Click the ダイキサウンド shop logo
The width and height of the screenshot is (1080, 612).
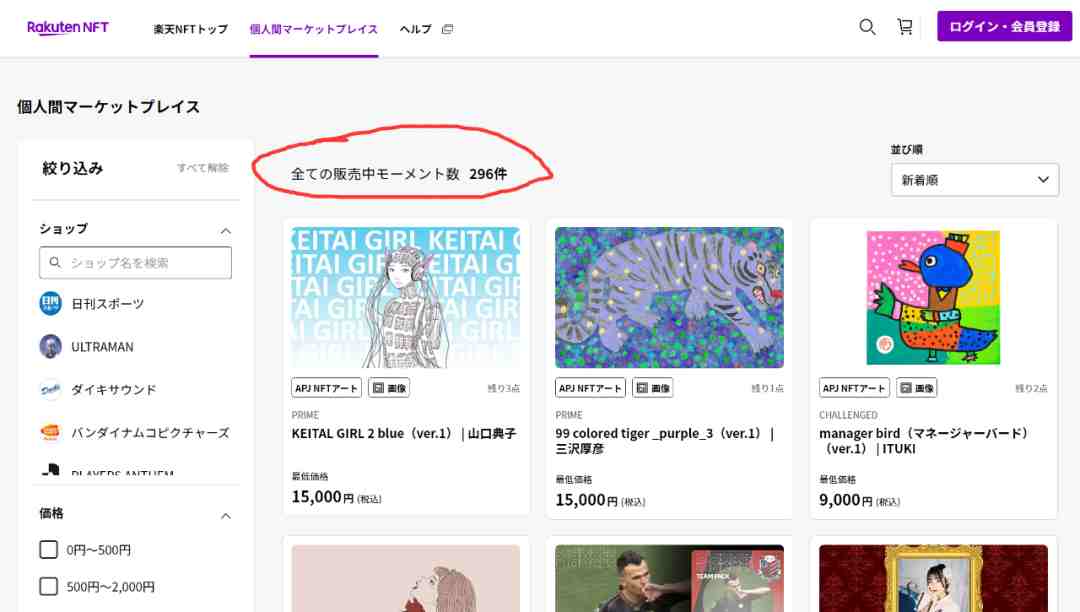(50, 390)
